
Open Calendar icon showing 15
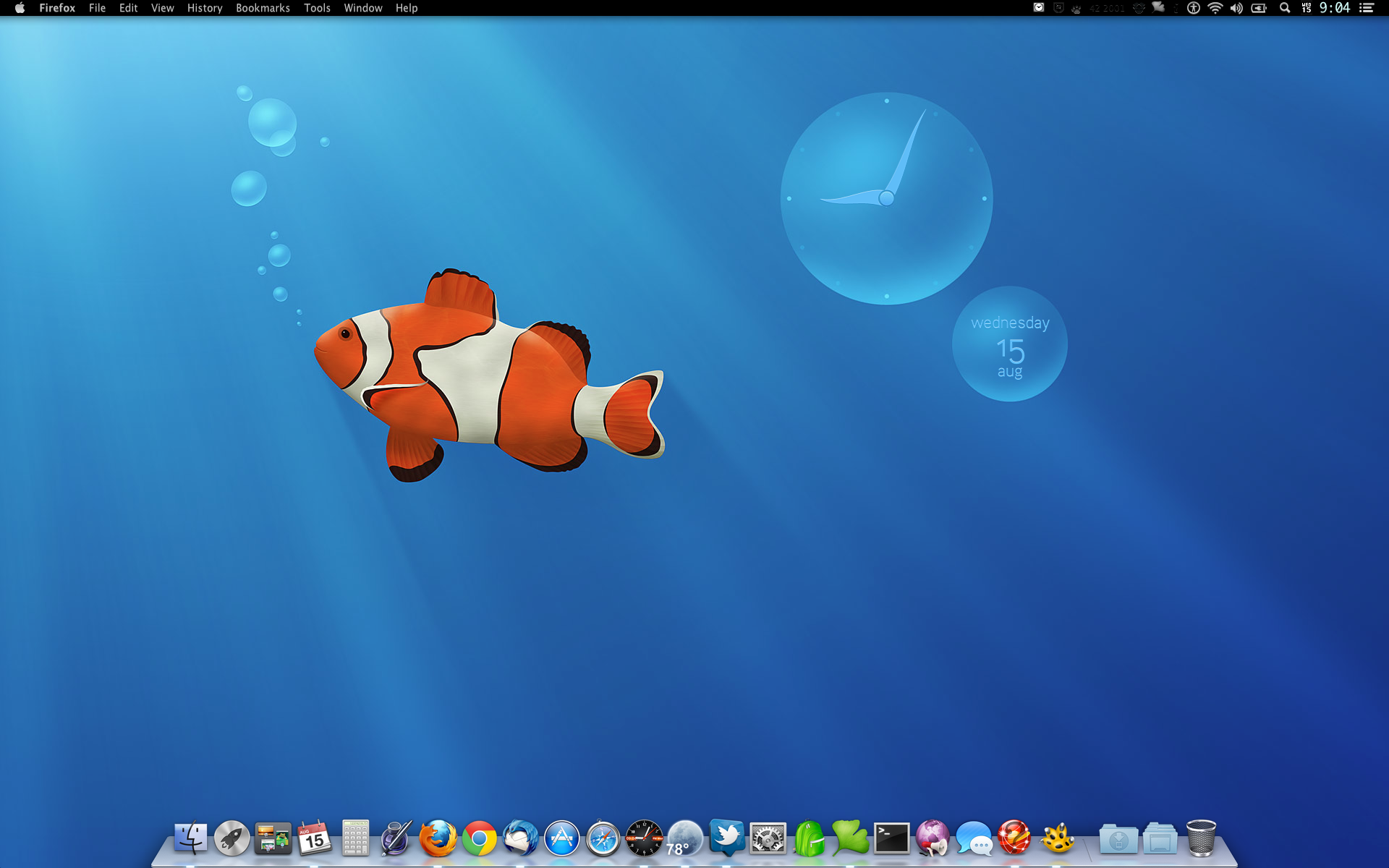click(x=314, y=838)
